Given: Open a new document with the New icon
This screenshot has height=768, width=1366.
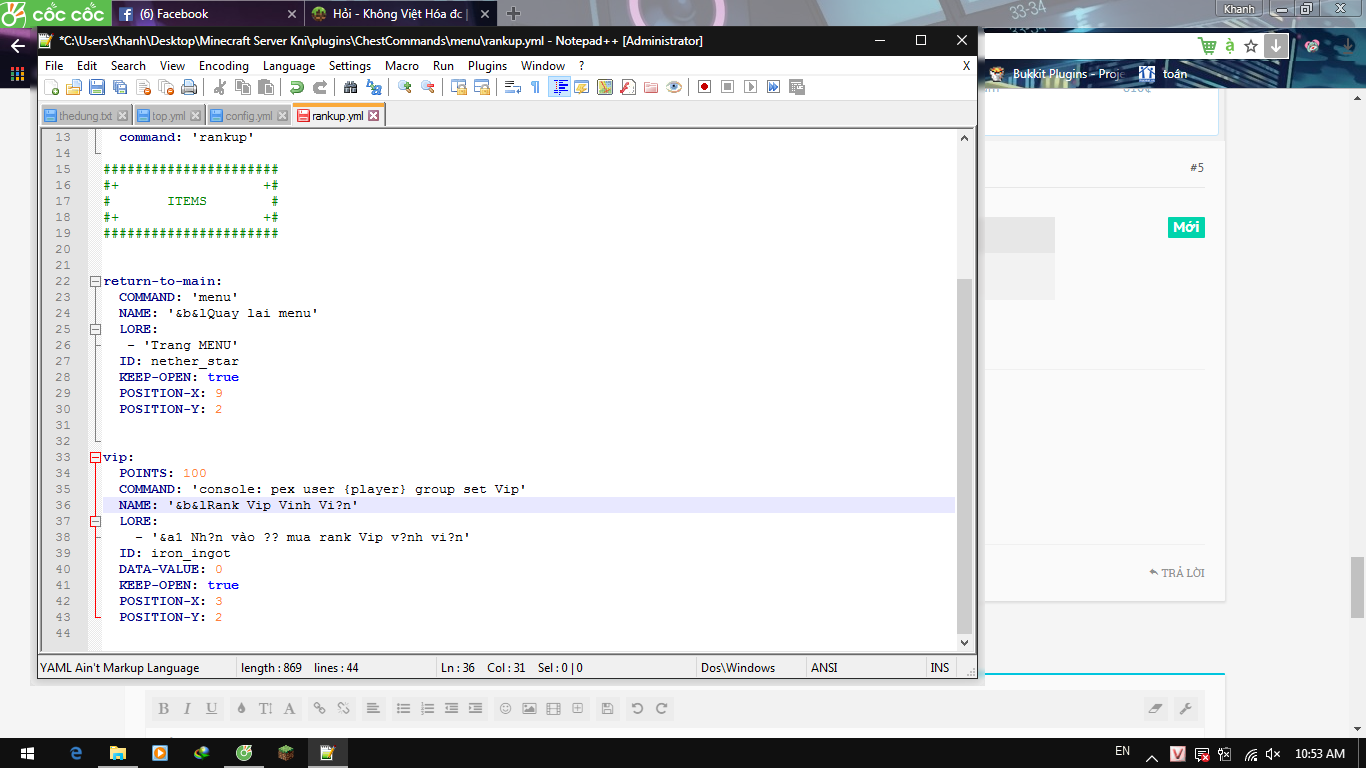Looking at the screenshot, I should click(x=51, y=87).
